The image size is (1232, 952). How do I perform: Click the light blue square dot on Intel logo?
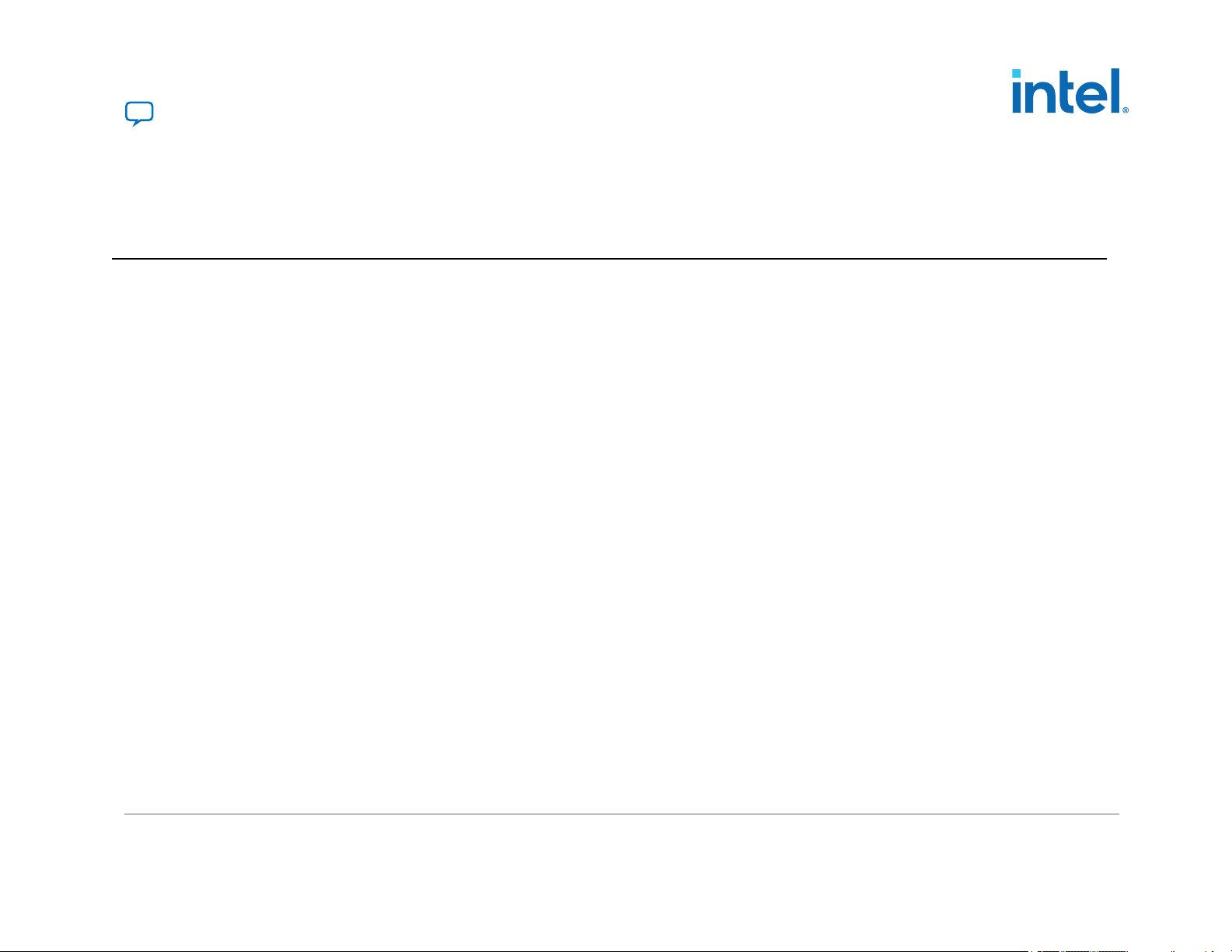tap(1016, 73)
